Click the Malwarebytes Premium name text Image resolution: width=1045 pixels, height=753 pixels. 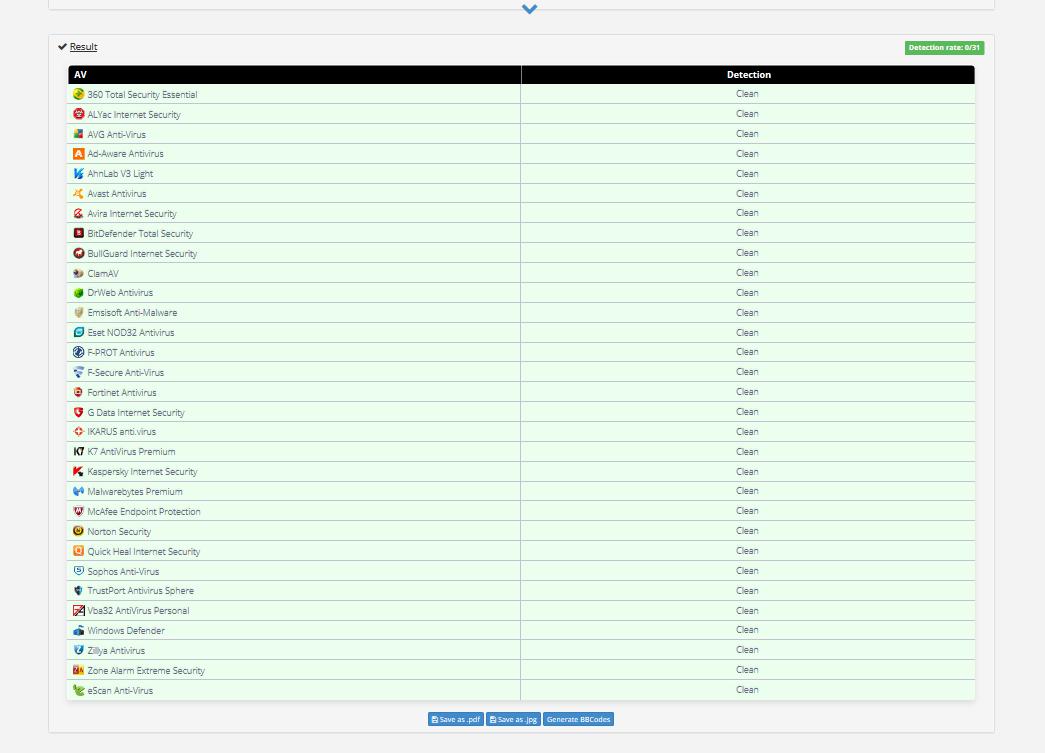pyautogui.click(x=135, y=492)
